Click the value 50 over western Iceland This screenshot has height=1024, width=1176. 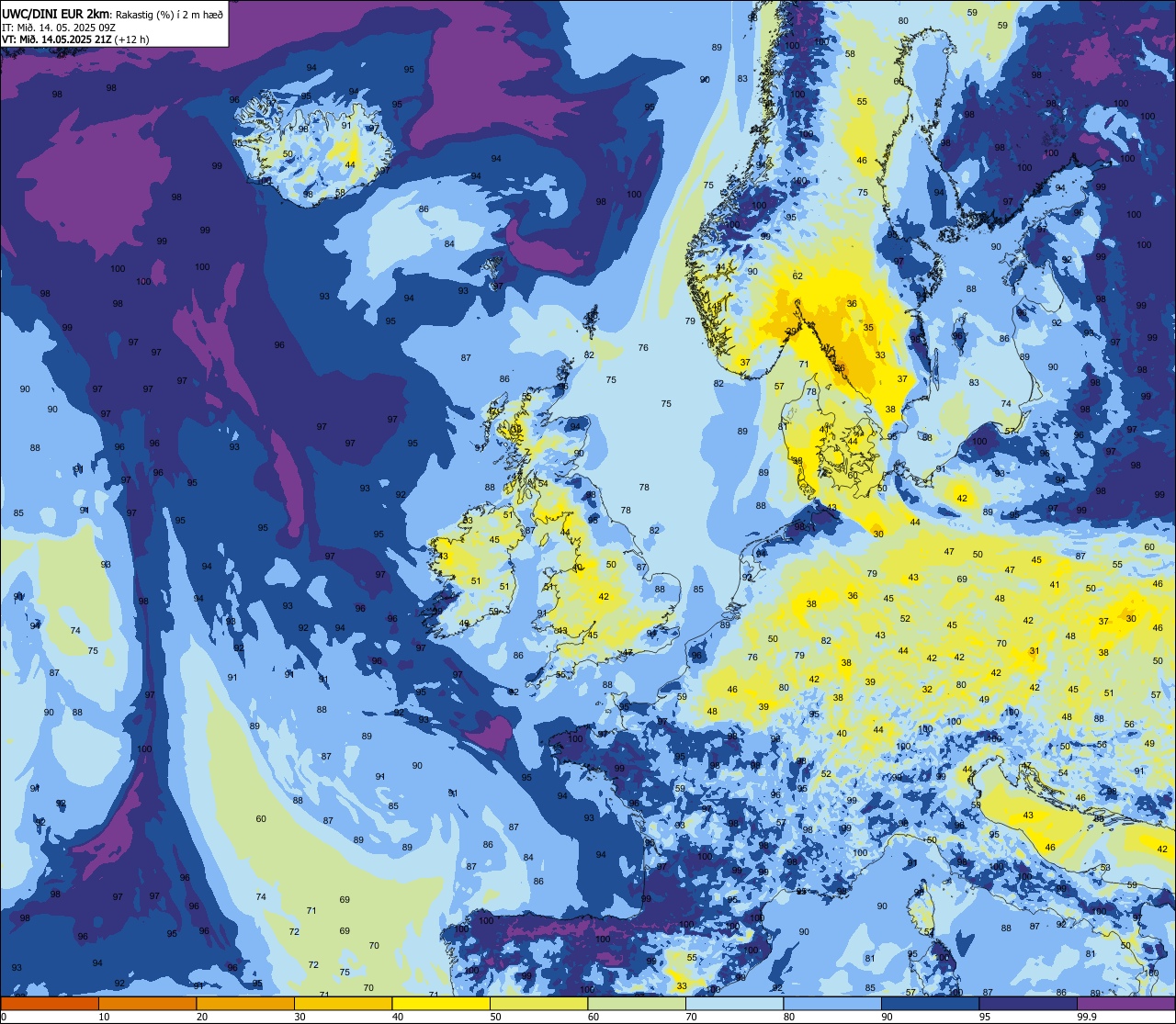coord(288,154)
